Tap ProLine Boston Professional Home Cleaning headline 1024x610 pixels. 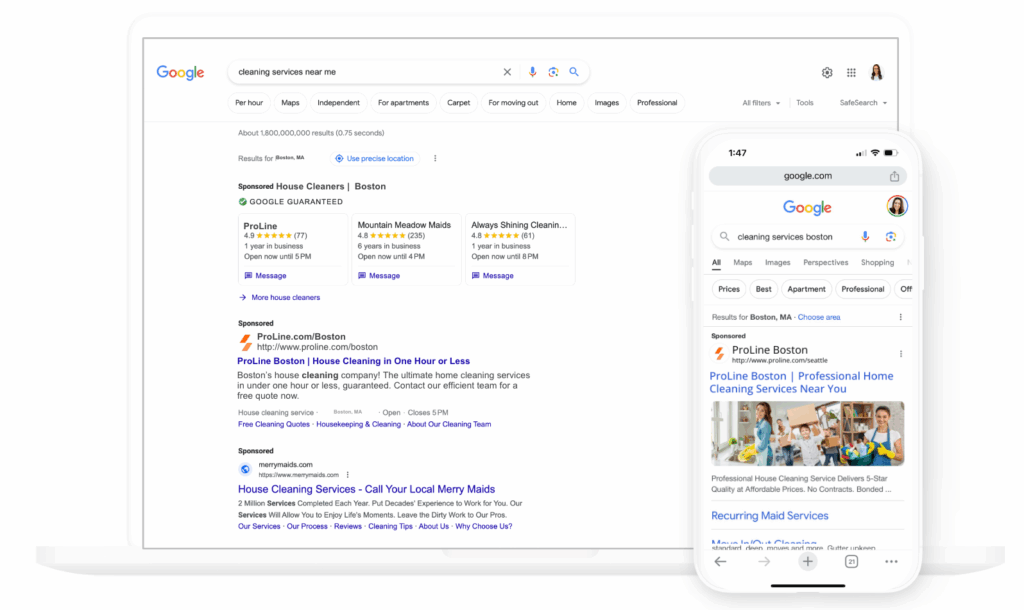[x=801, y=383]
